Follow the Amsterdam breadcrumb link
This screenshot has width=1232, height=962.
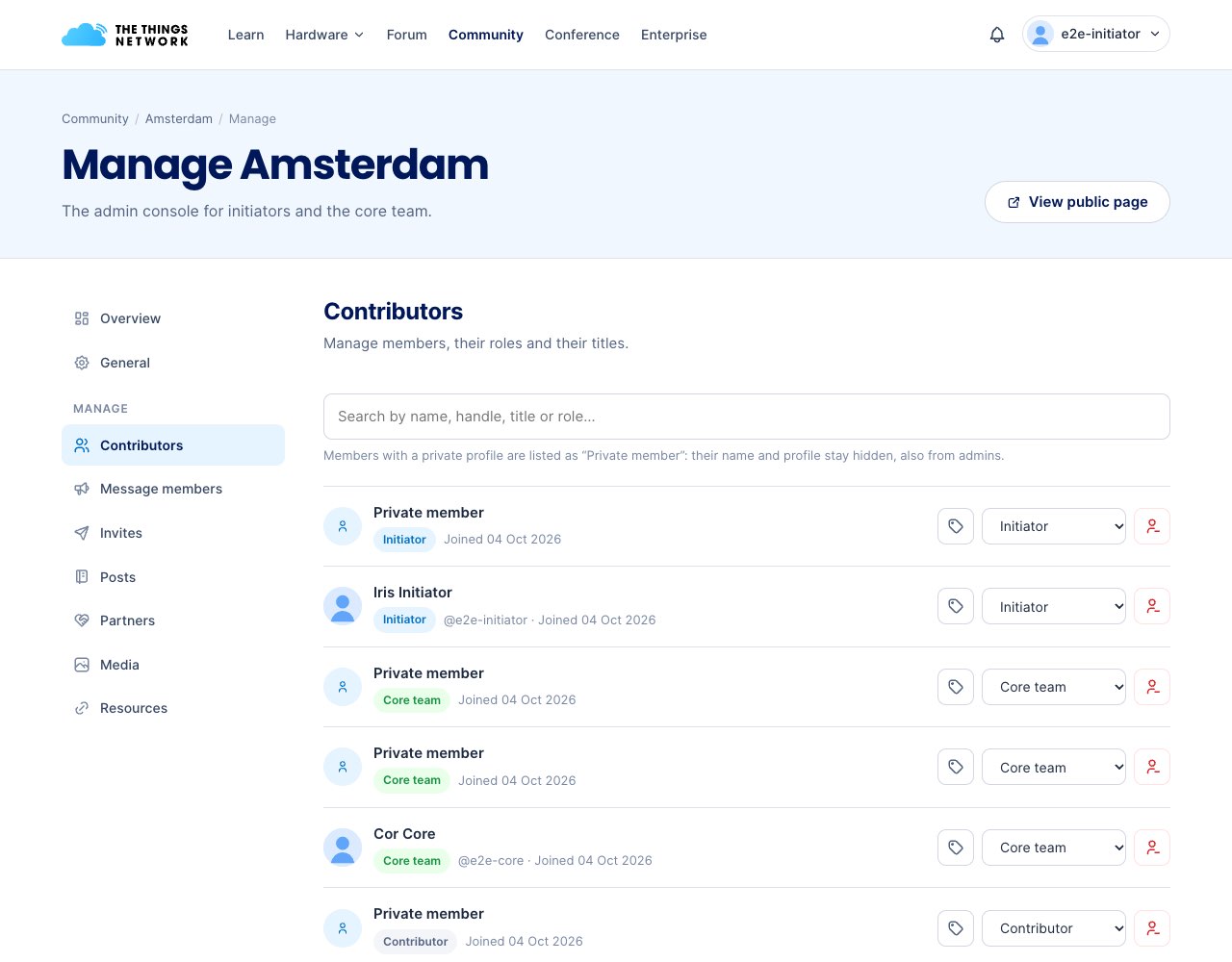point(179,119)
